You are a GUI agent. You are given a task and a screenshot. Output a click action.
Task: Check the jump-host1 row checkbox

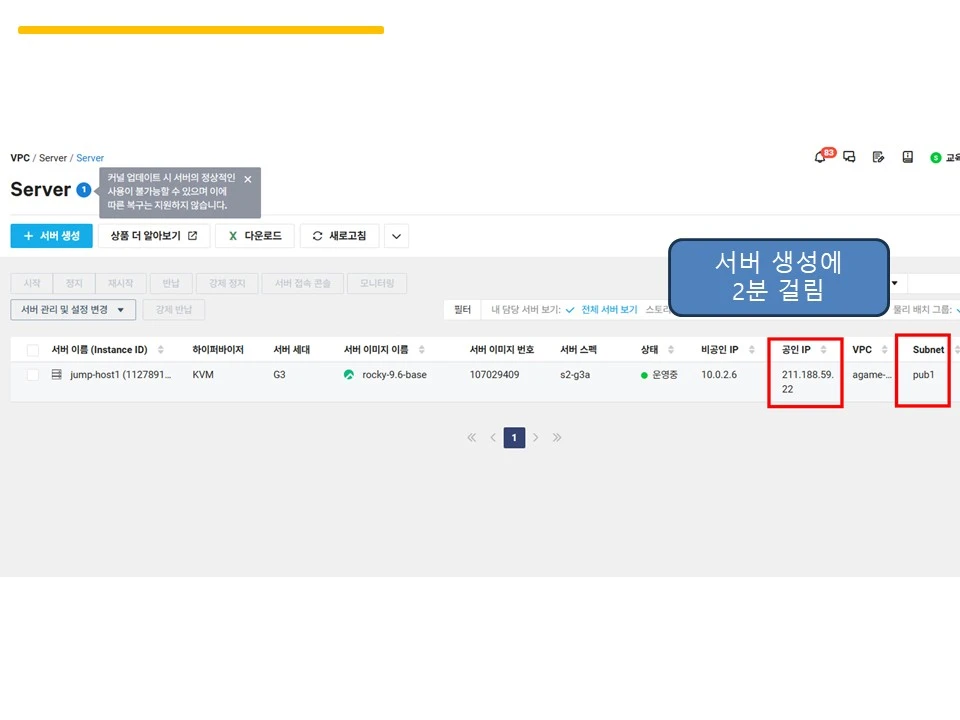tap(33, 375)
